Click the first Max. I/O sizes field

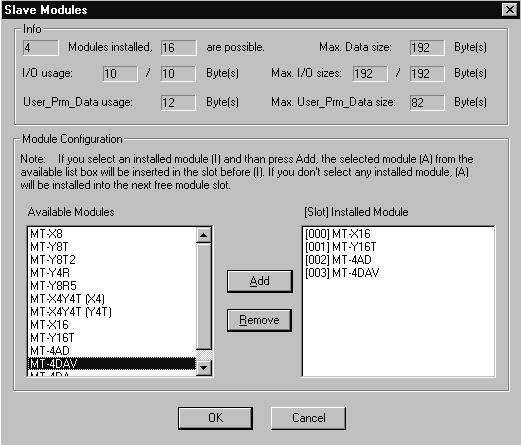[370, 74]
